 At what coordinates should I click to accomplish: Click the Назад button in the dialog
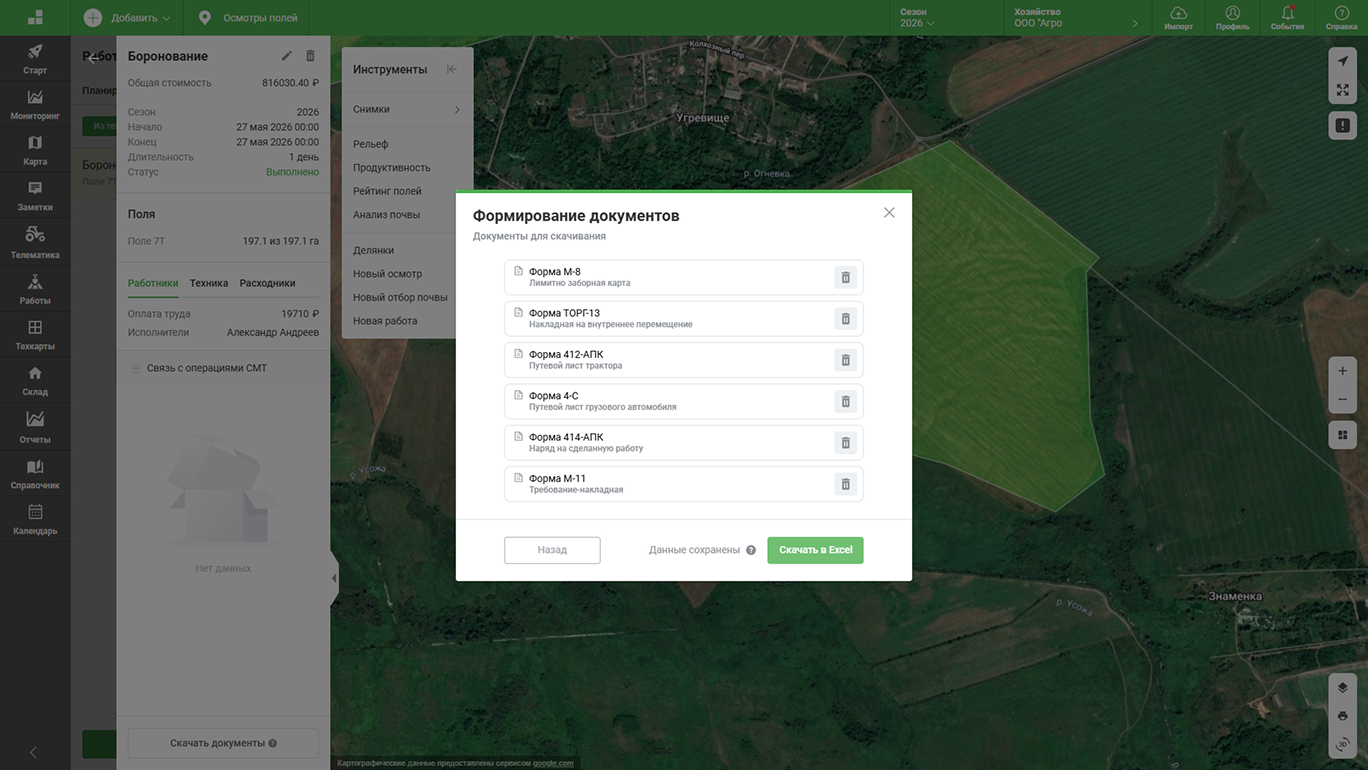[x=552, y=550]
